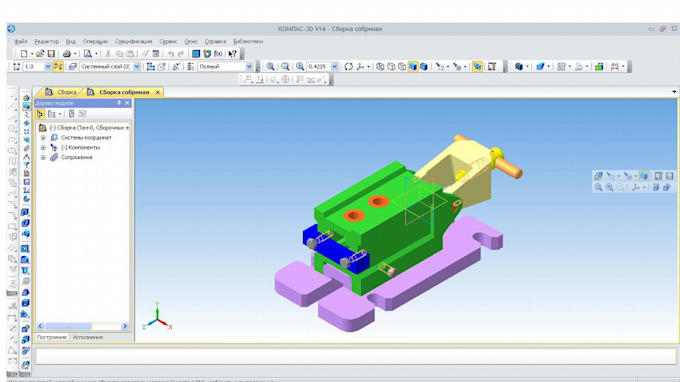Print the document via the printer icon
The width and height of the screenshot is (680, 382).
67,54
